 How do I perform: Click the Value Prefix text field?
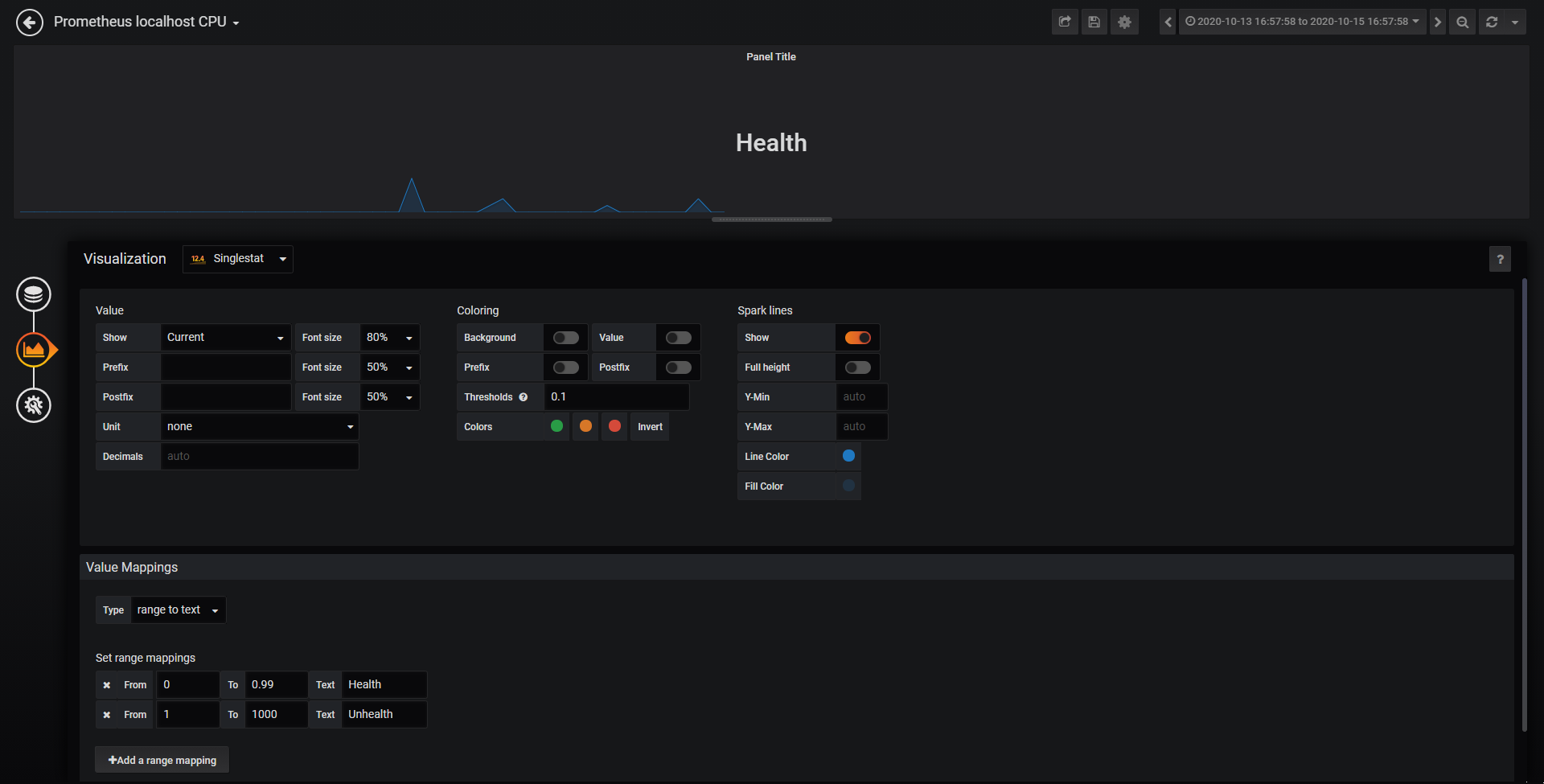pos(226,367)
